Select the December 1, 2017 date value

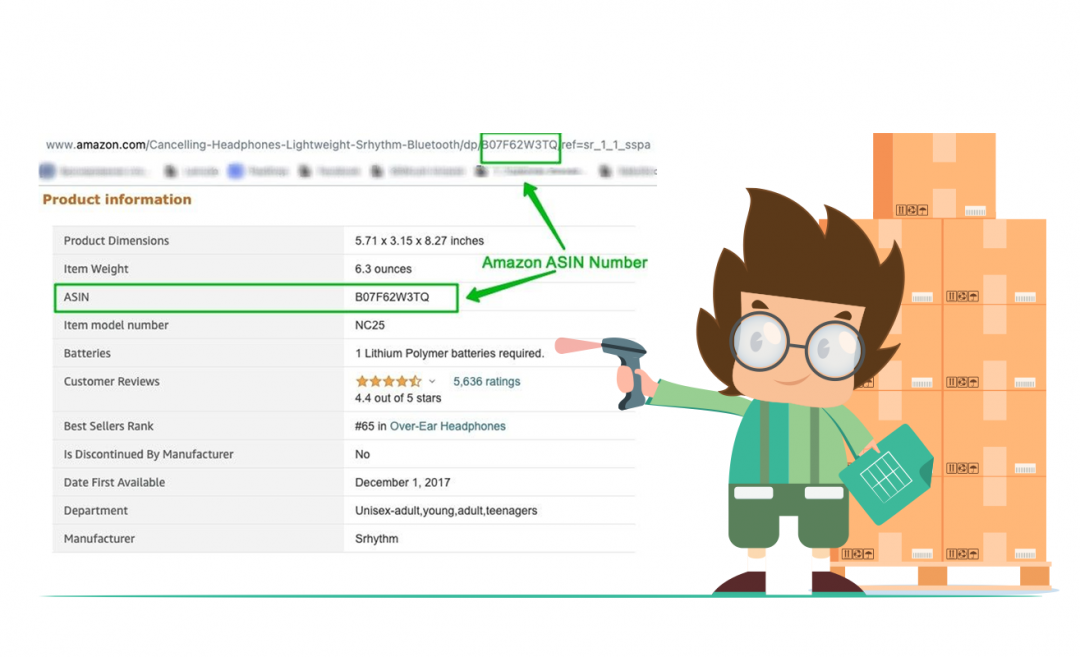click(x=402, y=482)
